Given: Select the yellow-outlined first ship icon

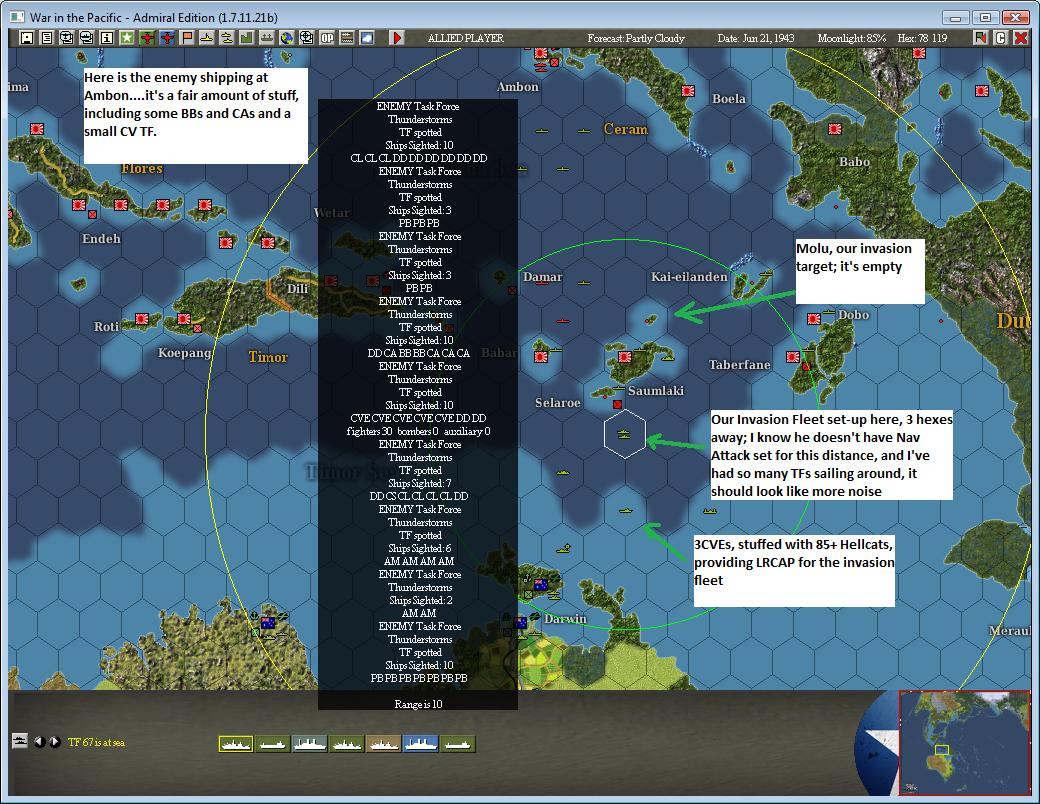Looking at the screenshot, I should point(235,744).
